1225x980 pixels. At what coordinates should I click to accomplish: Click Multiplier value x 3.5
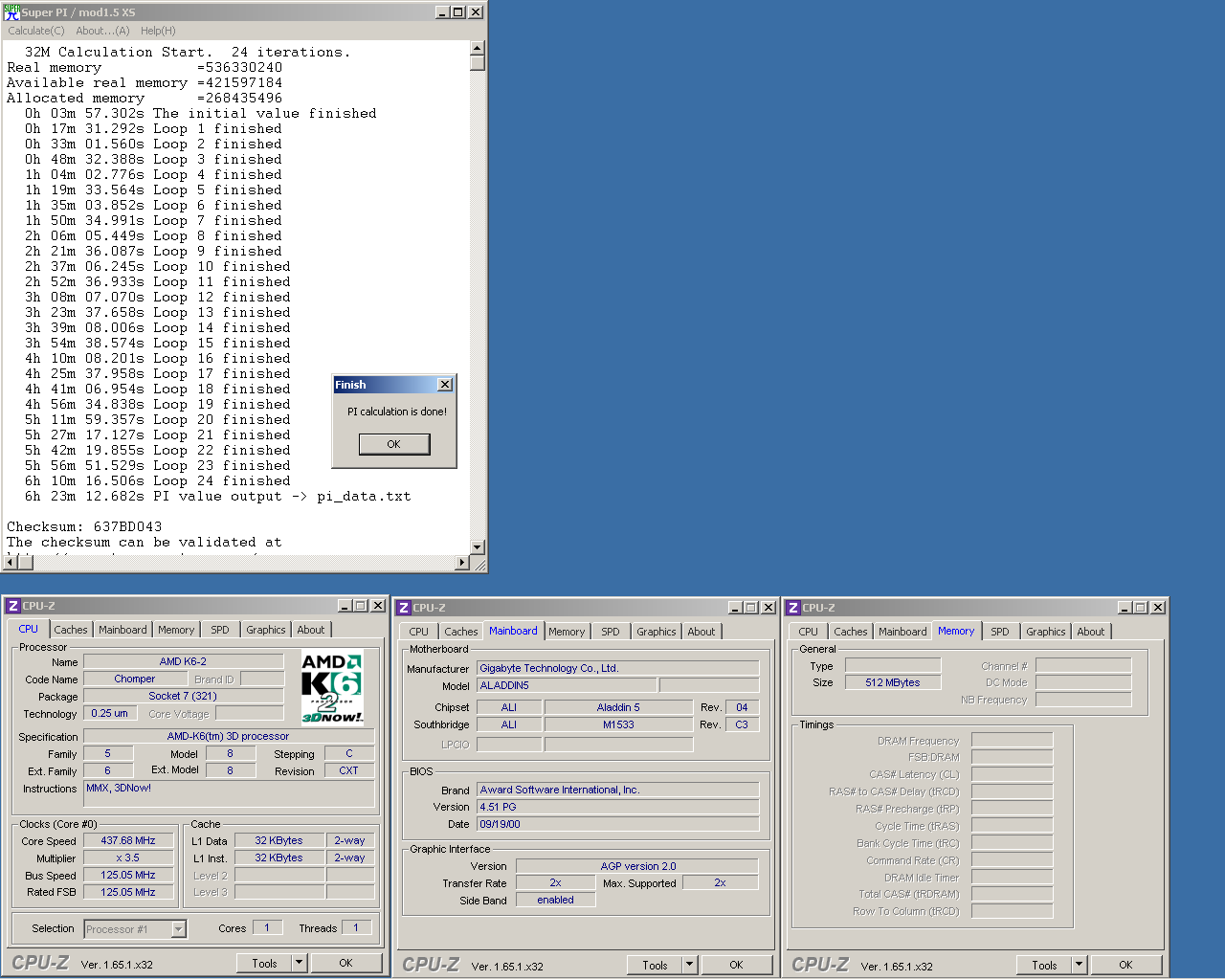click(x=128, y=857)
